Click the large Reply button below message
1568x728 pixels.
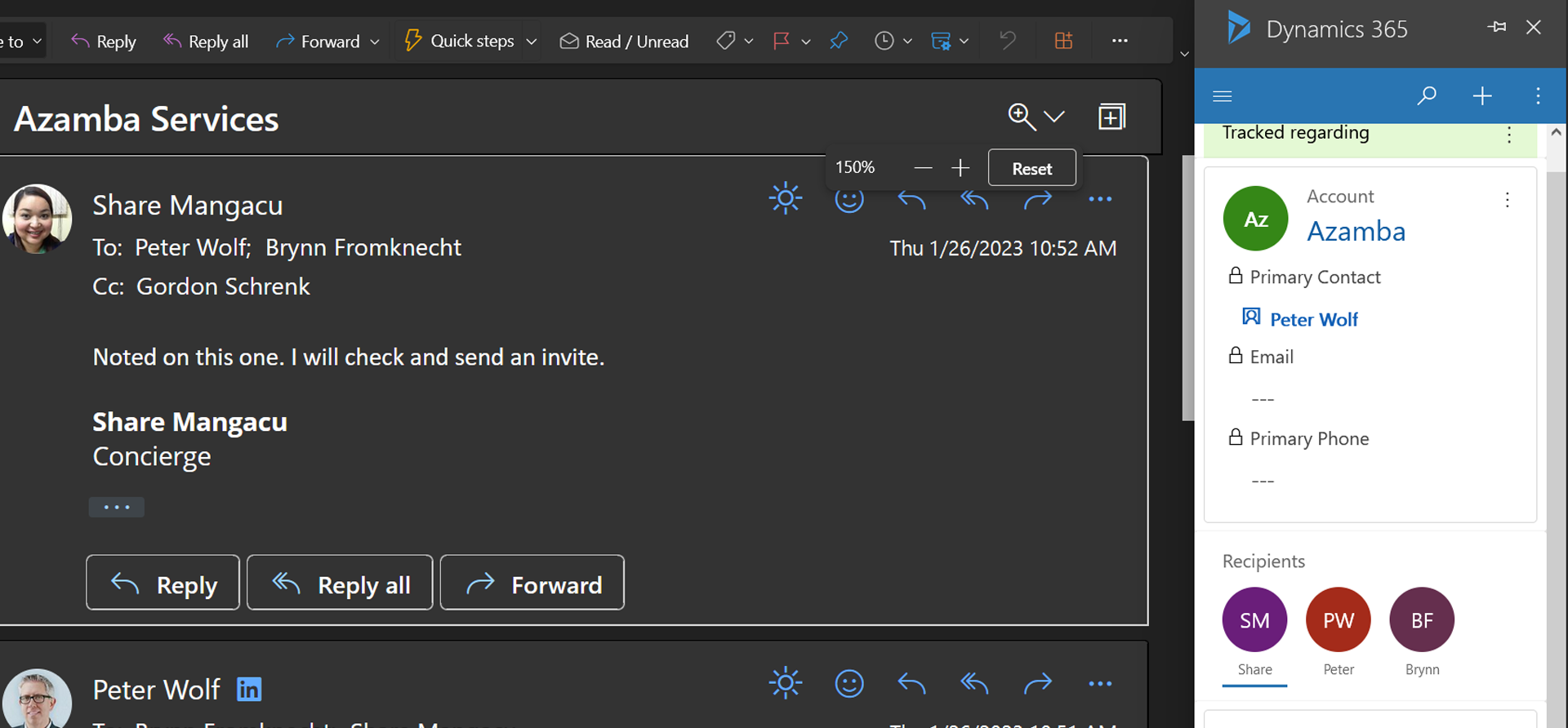163,583
